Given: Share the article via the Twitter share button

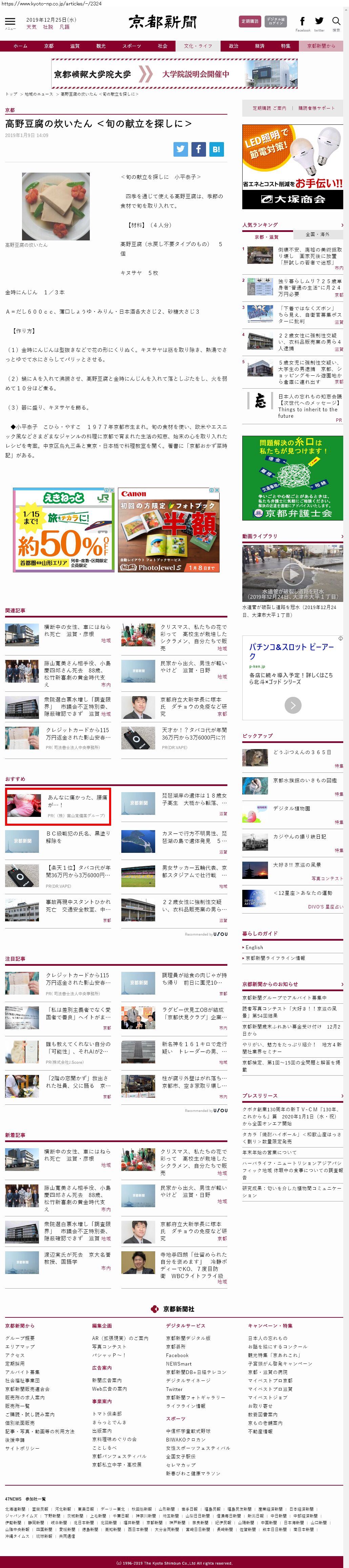Looking at the screenshot, I should (x=181, y=149).
